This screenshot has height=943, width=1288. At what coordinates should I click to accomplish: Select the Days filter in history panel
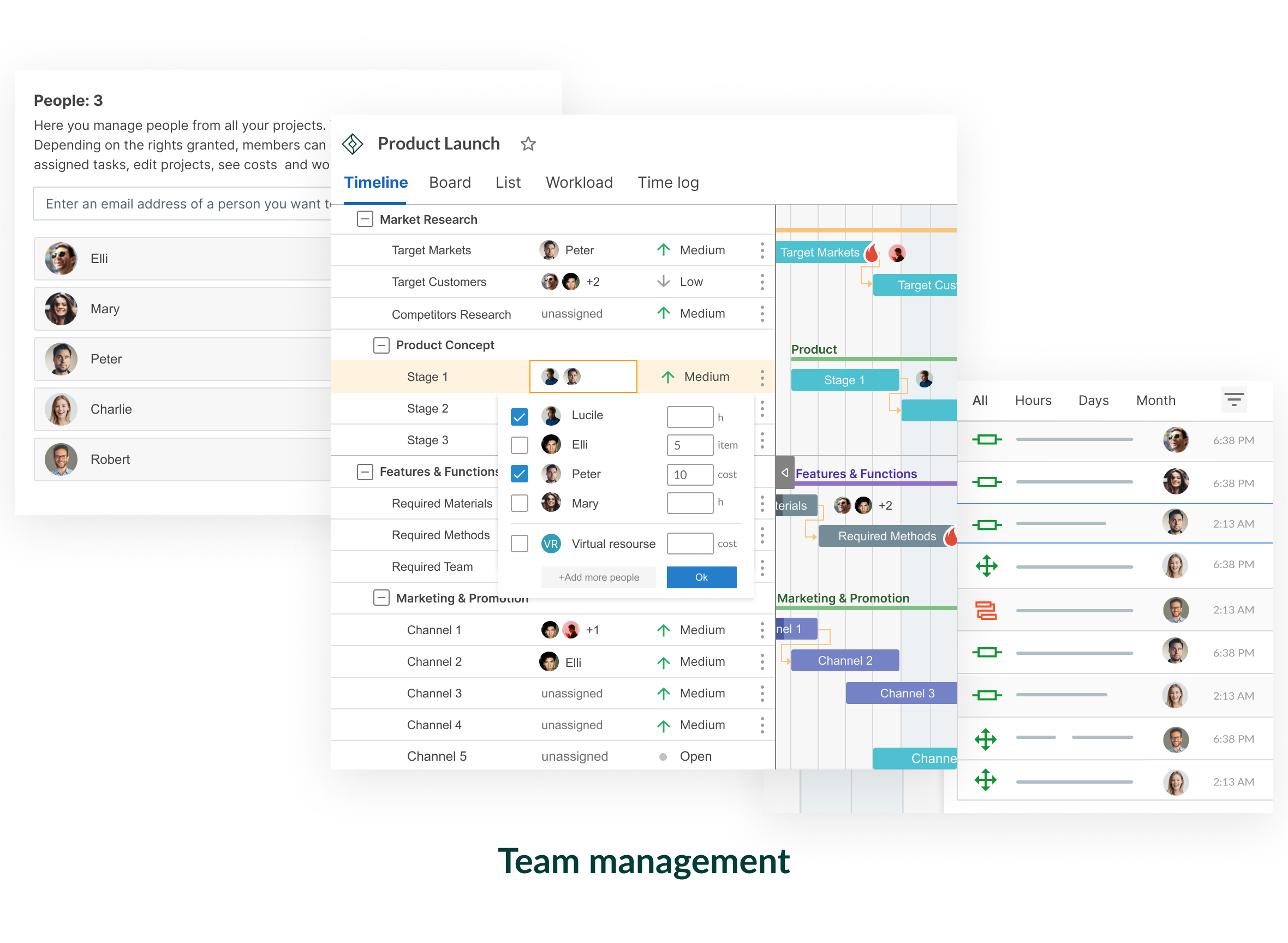click(1093, 401)
